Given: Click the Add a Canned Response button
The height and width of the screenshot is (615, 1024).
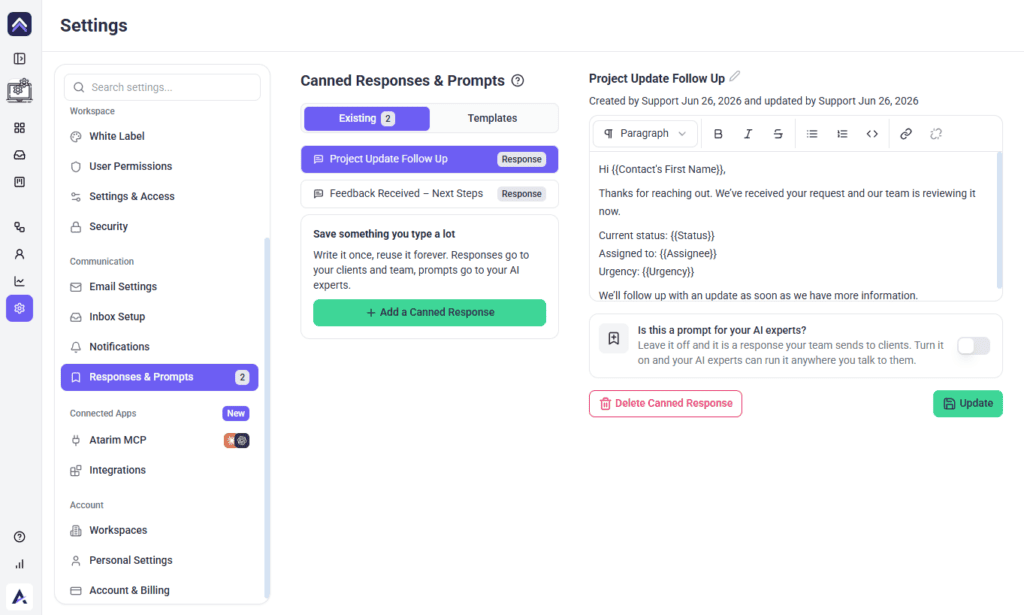Looking at the screenshot, I should pyautogui.click(x=430, y=313).
